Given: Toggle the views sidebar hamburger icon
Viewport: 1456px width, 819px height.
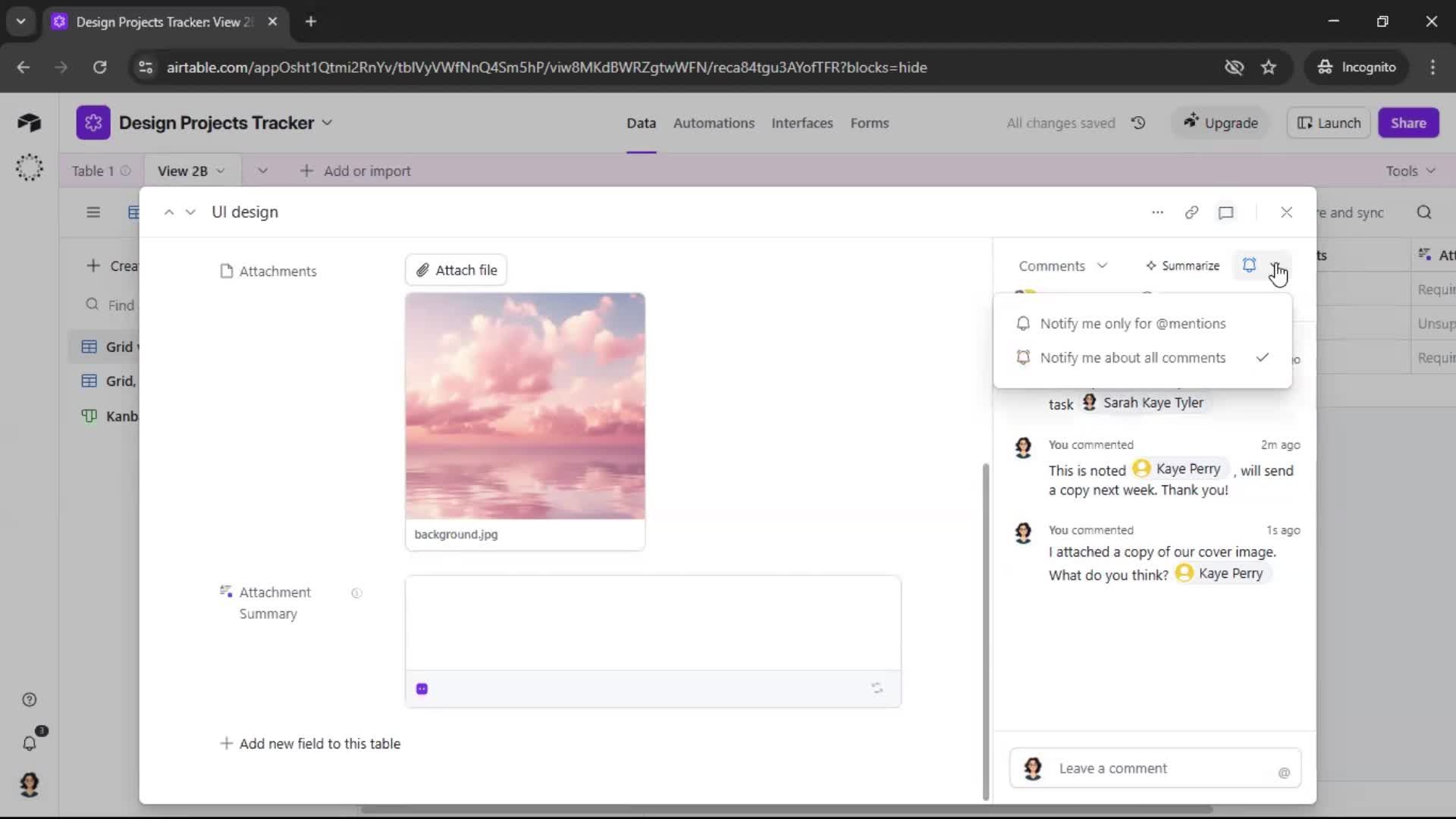Looking at the screenshot, I should [93, 212].
